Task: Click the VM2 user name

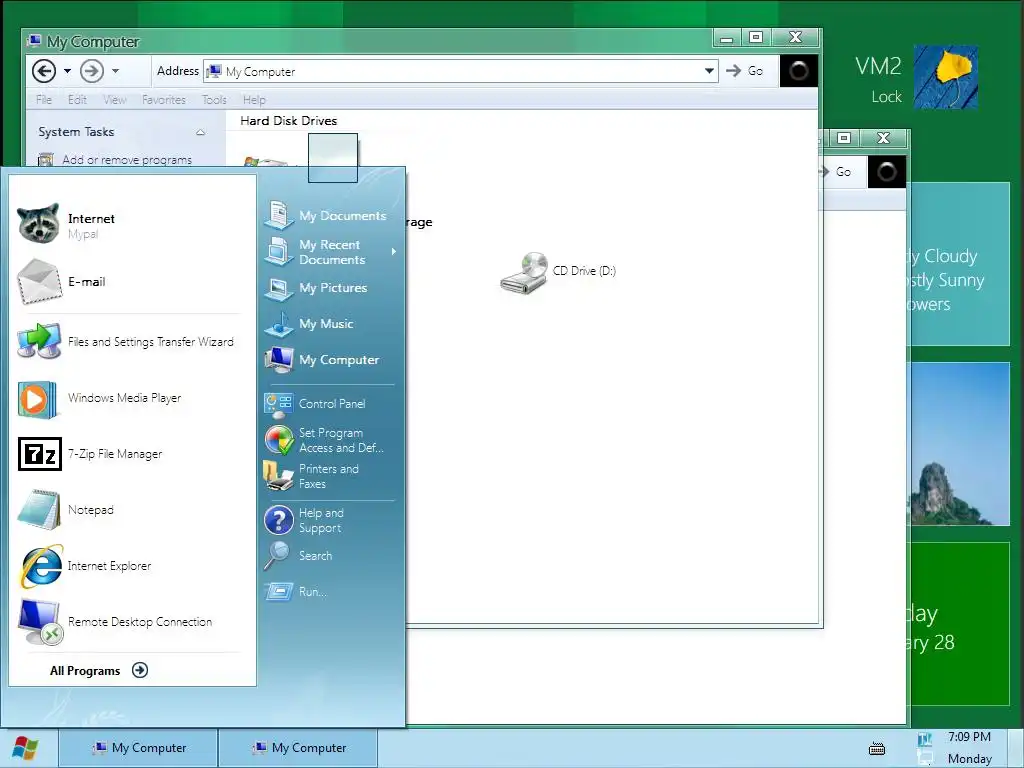Action: pos(878,66)
